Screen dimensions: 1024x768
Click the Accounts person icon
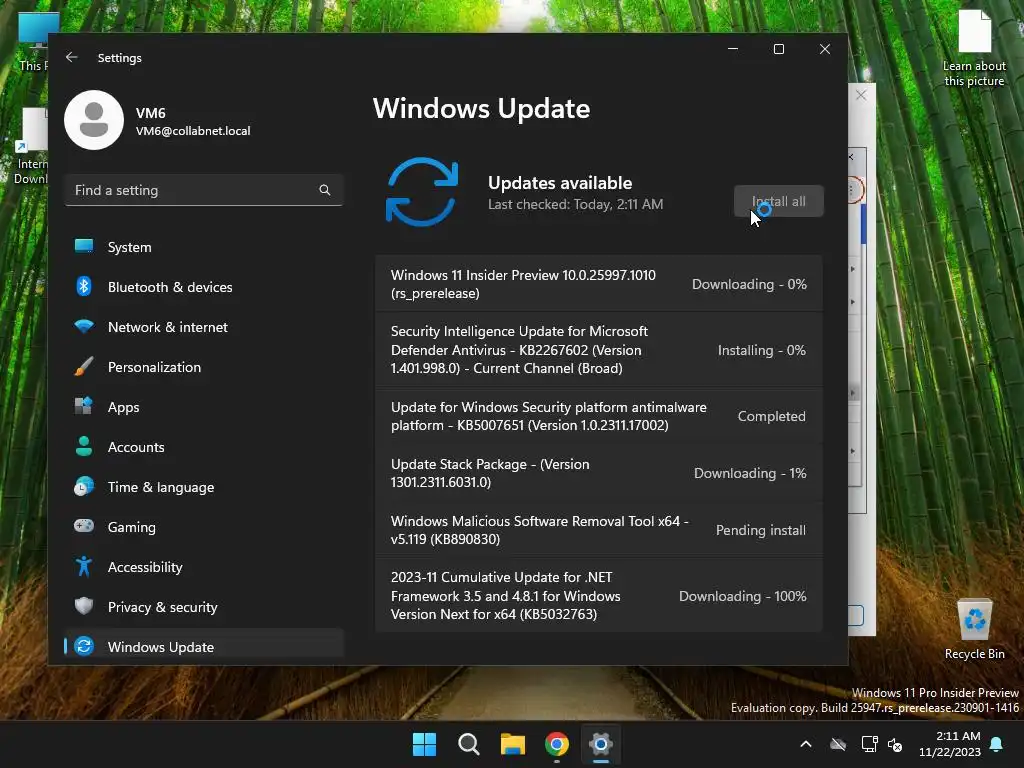tap(84, 446)
